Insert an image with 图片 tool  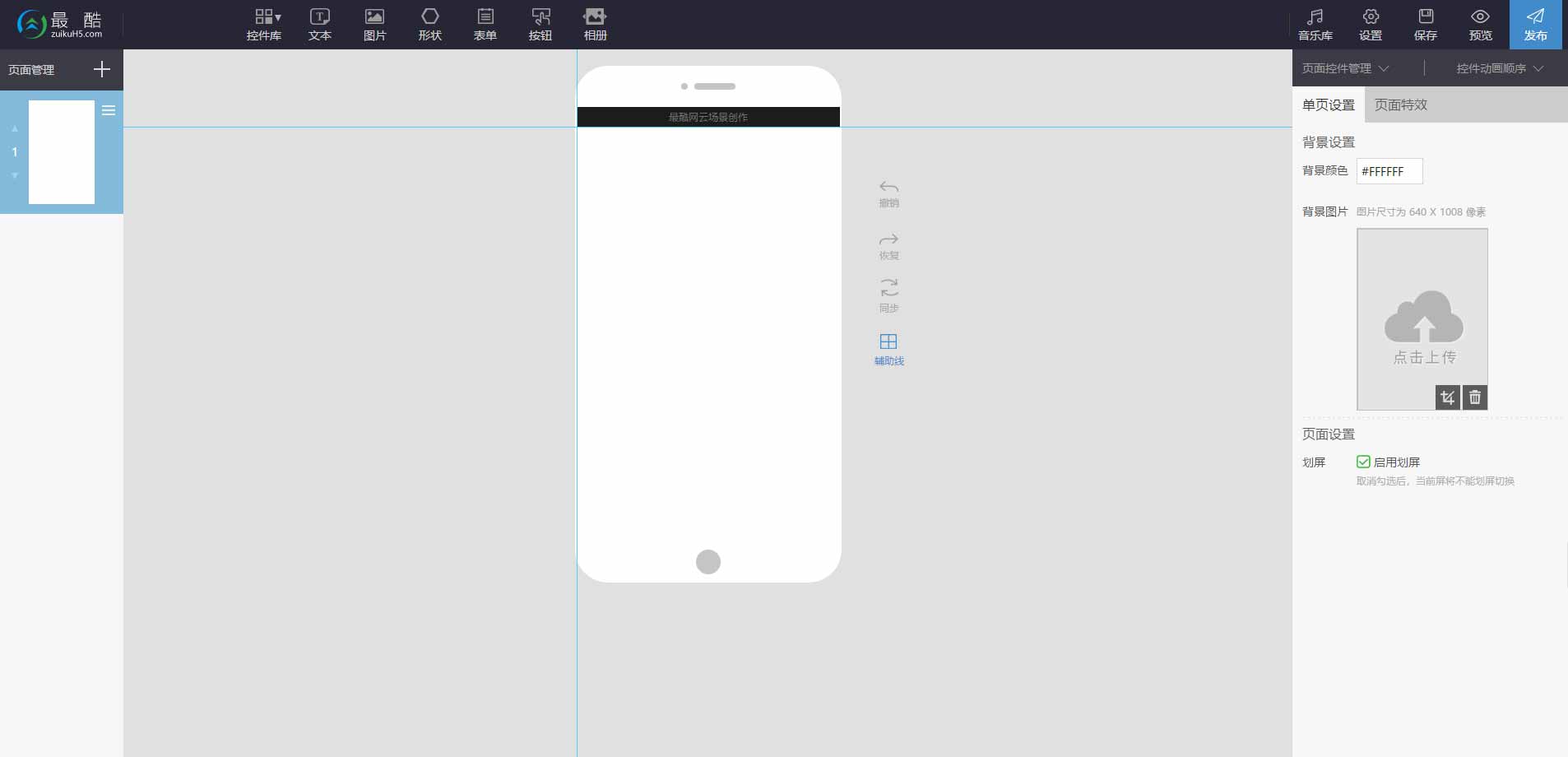click(x=374, y=25)
